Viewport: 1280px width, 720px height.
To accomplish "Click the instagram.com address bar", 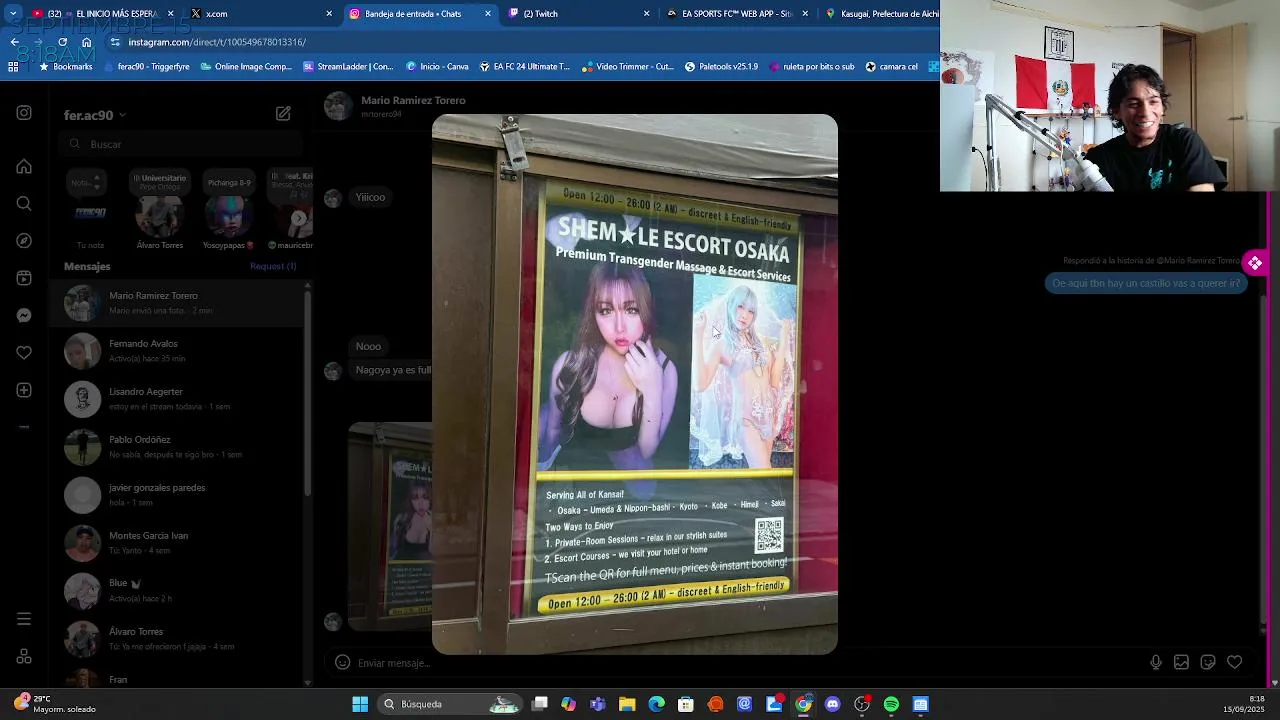I will click(520, 42).
